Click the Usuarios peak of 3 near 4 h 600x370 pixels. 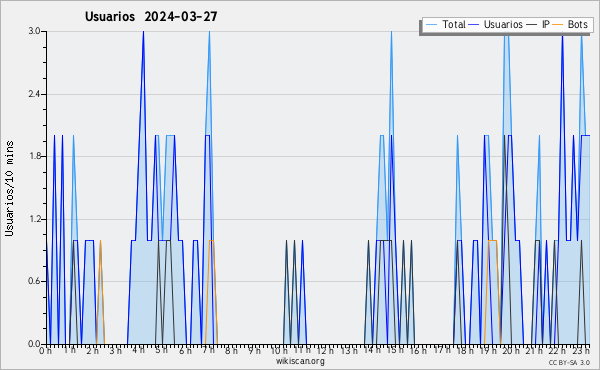(143, 32)
